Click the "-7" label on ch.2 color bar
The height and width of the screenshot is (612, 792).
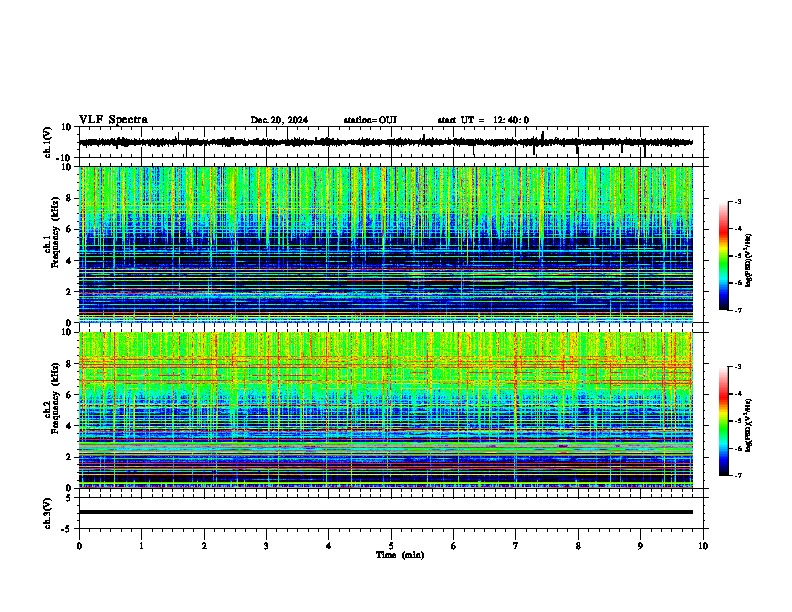click(x=738, y=475)
